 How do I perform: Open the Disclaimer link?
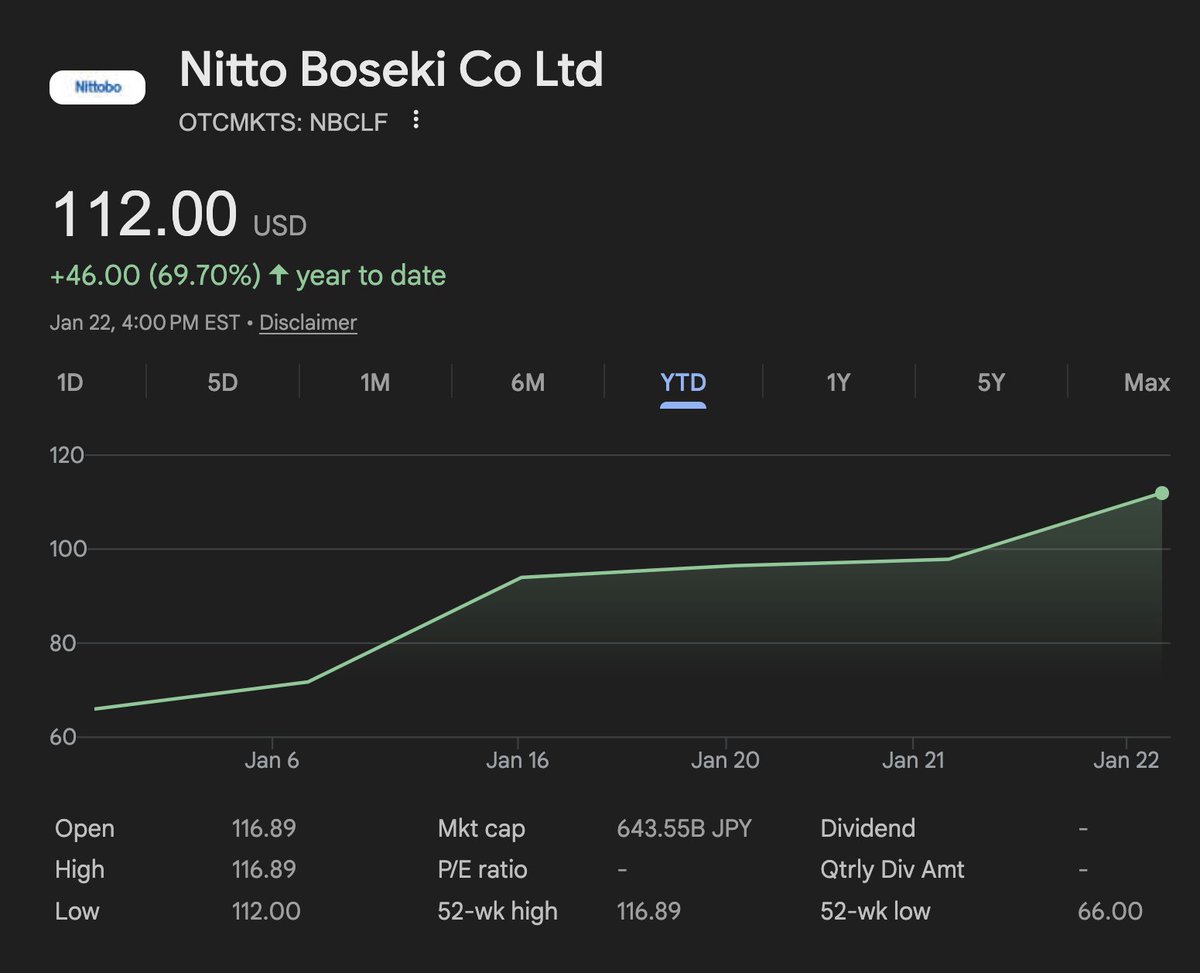[x=308, y=323]
